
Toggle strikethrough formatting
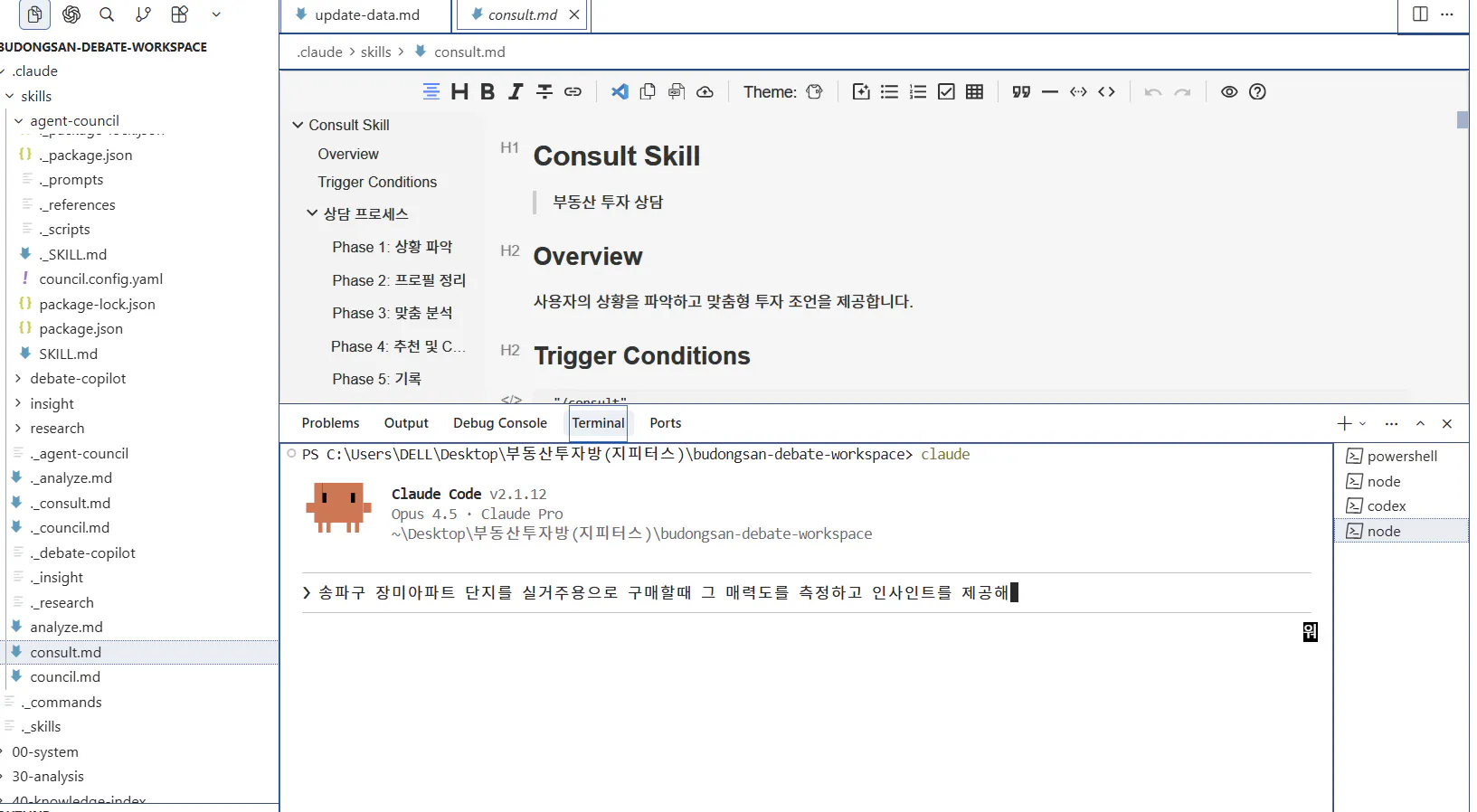pos(544,91)
